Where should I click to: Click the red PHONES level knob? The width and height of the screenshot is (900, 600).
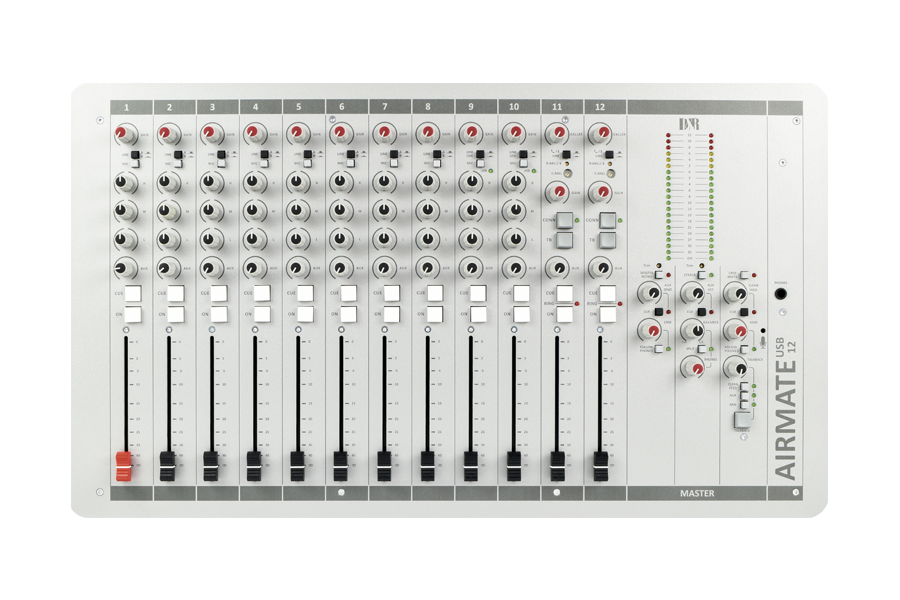(x=695, y=368)
